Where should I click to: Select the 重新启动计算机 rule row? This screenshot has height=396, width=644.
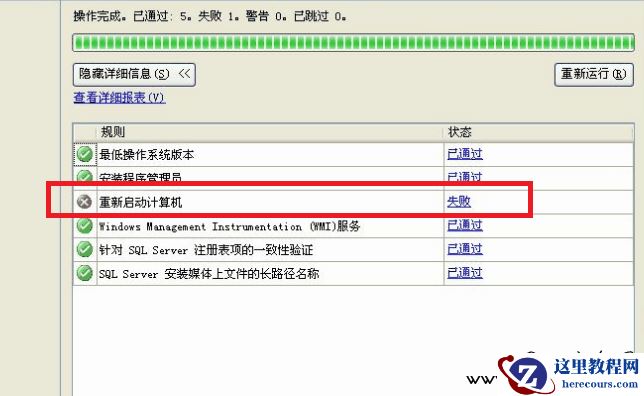[353, 202]
